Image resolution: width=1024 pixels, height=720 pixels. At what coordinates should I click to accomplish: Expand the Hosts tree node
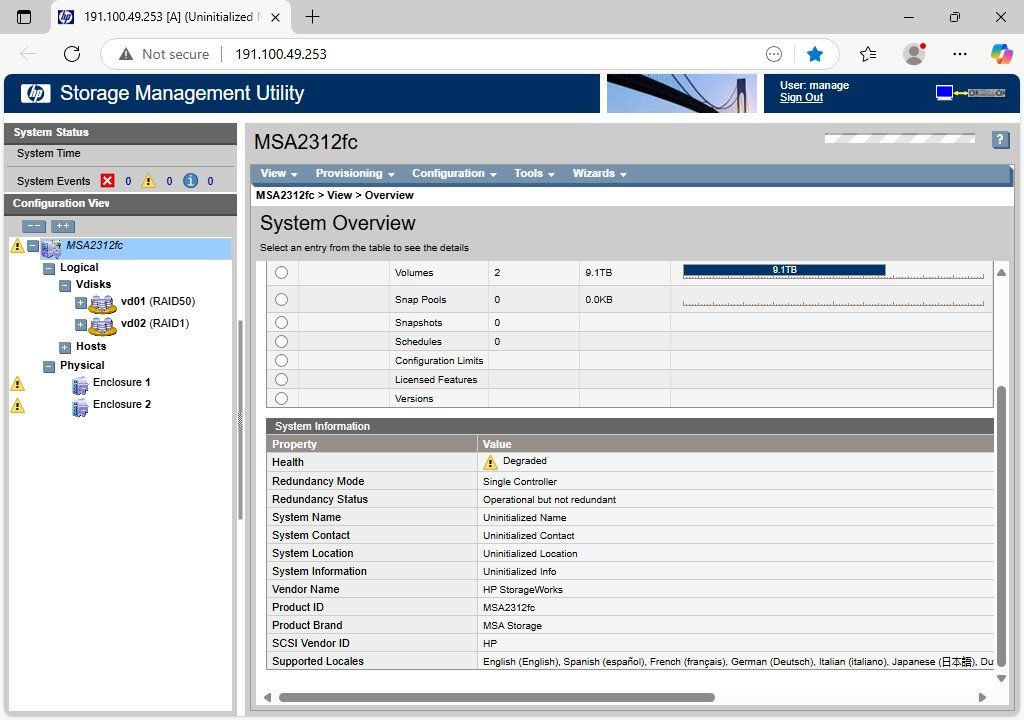point(65,348)
